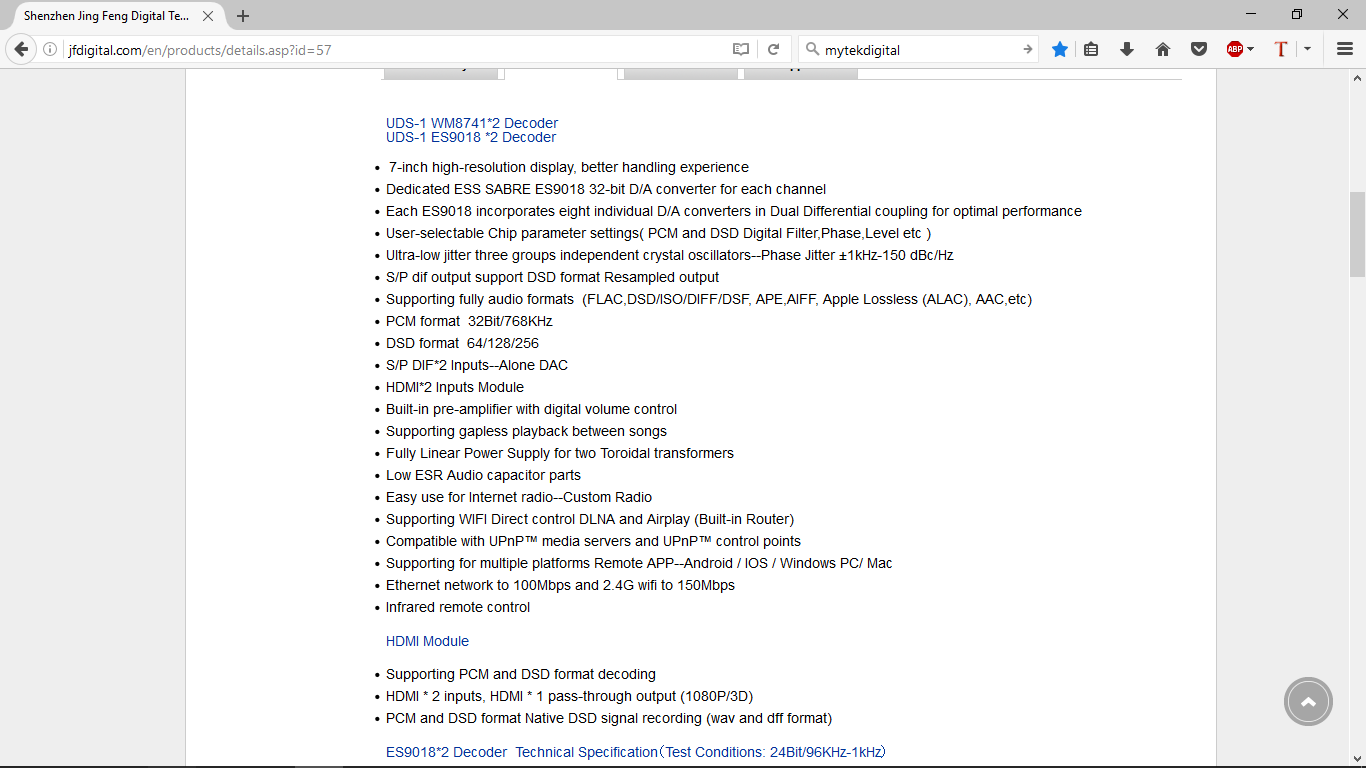
Task: Show site information for jfdigital.com
Action: pos(50,49)
